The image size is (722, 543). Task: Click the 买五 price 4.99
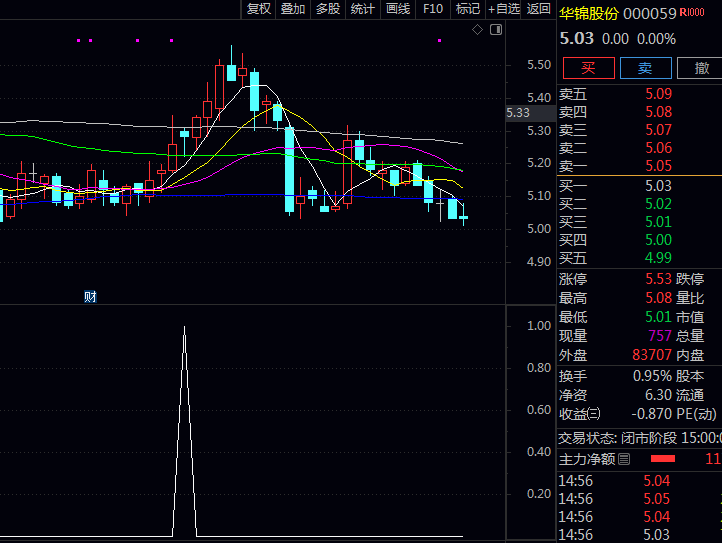click(658, 258)
